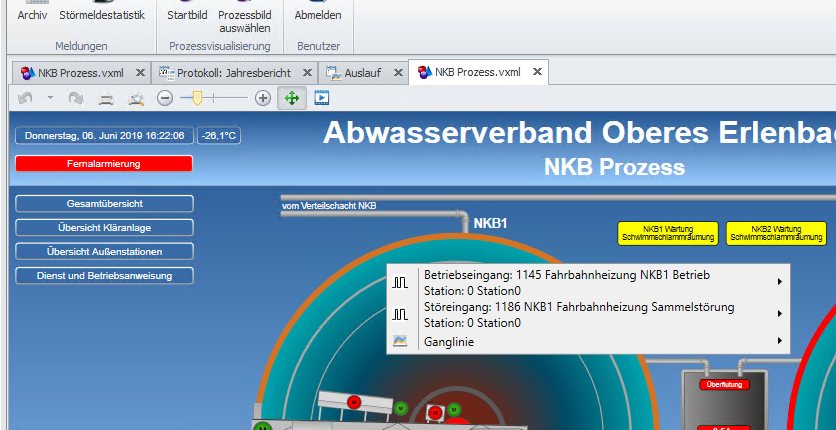The height and width of the screenshot is (430, 836).
Task: Open the small dropdown arrow beside undo
Action: click(50, 98)
